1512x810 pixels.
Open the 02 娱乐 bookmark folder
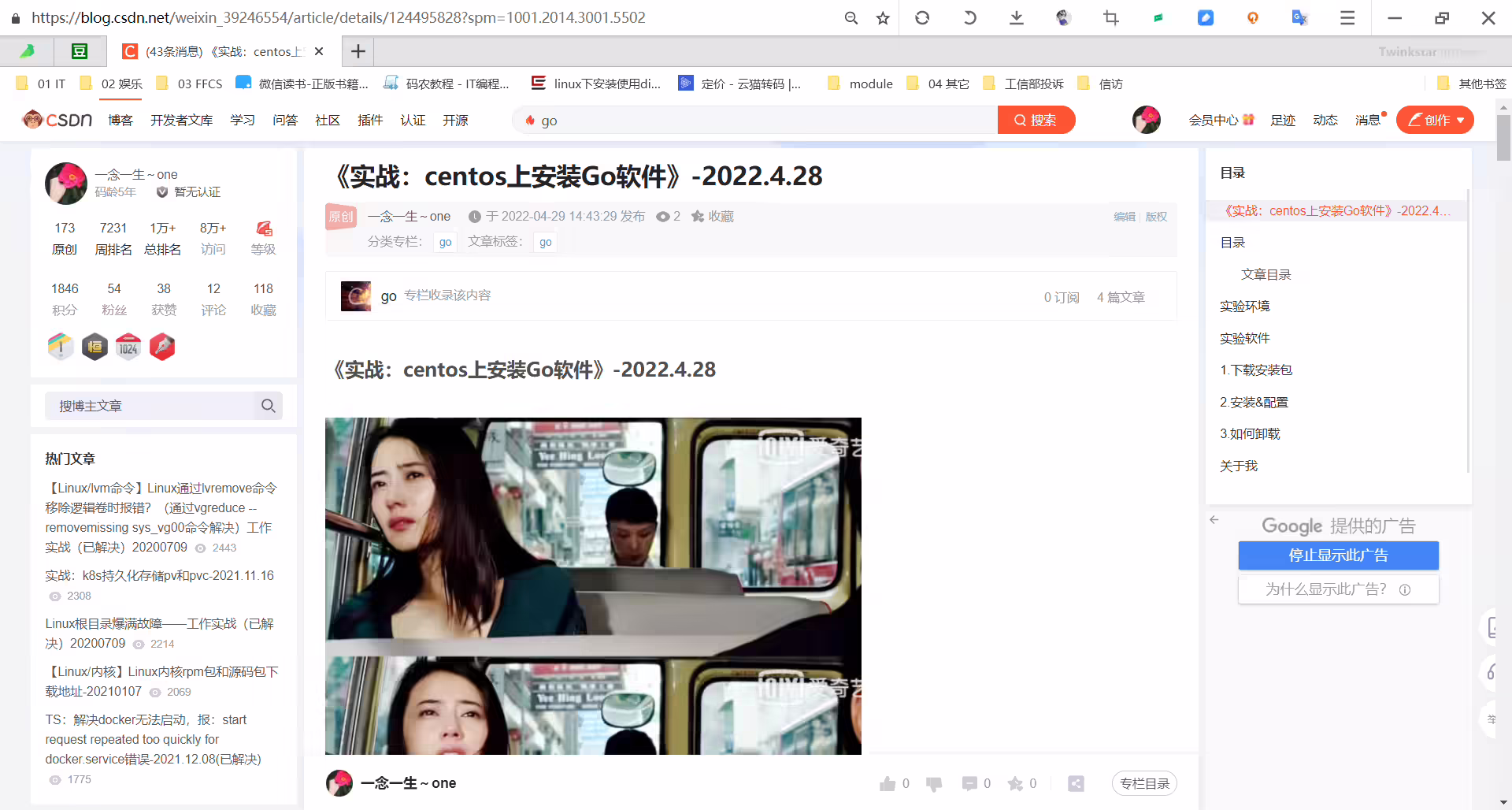pyautogui.click(x=111, y=84)
